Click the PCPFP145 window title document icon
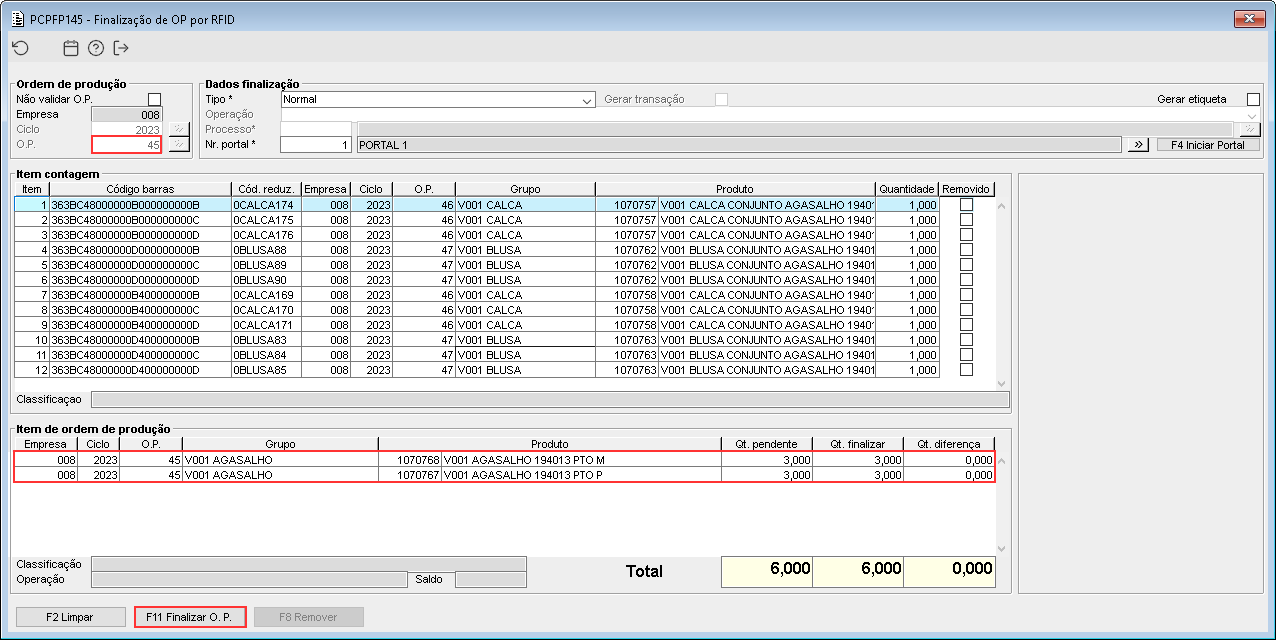 point(17,18)
